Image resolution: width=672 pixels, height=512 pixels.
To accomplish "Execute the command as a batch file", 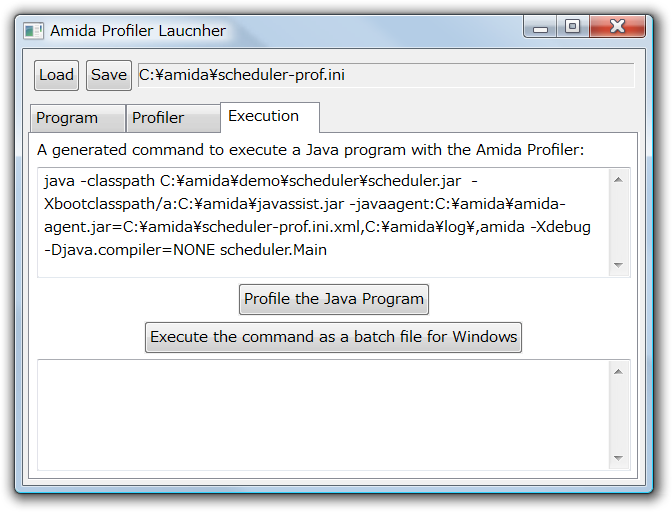I will [333, 337].
